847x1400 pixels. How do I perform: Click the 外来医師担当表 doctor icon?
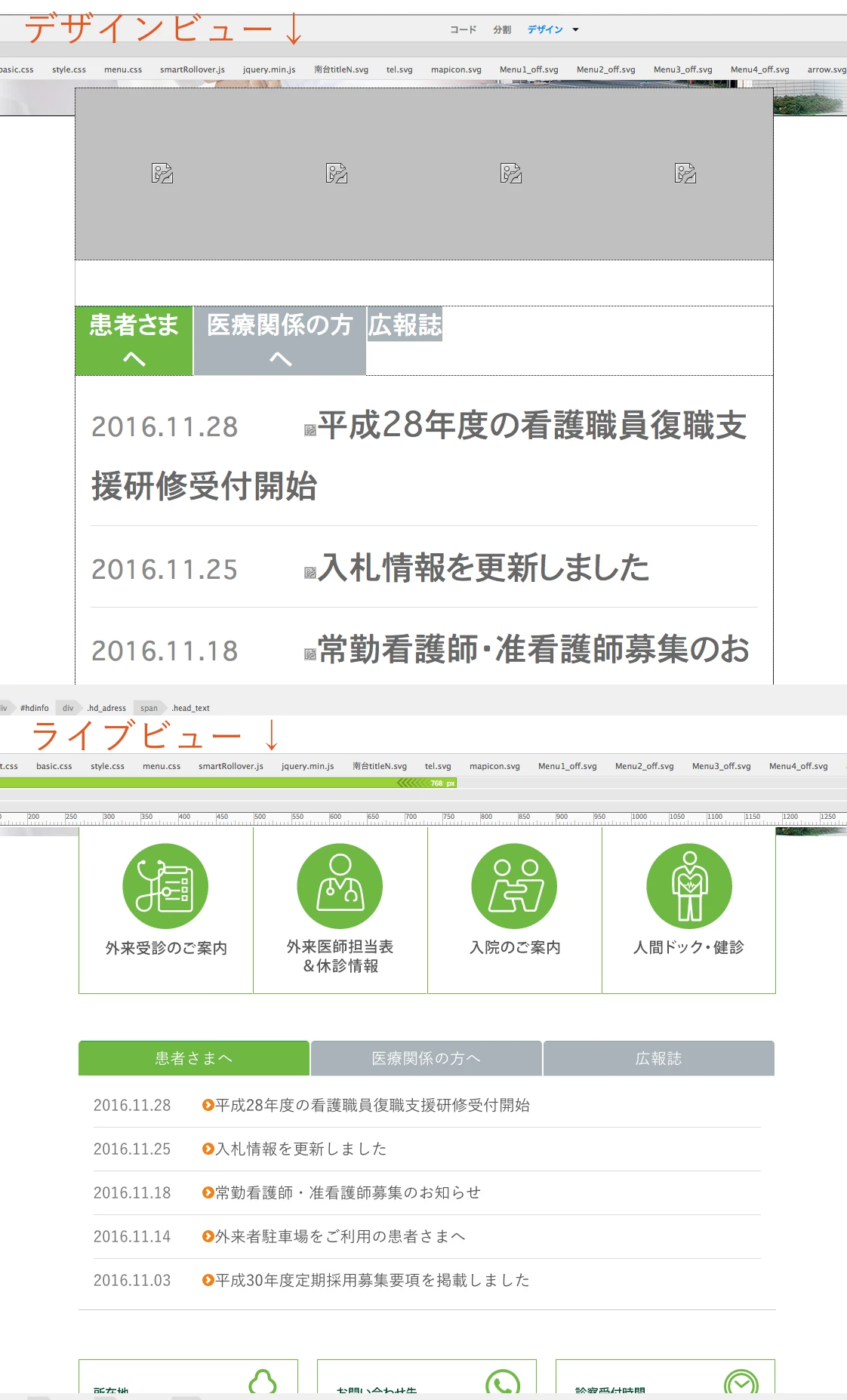pos(340,886)
